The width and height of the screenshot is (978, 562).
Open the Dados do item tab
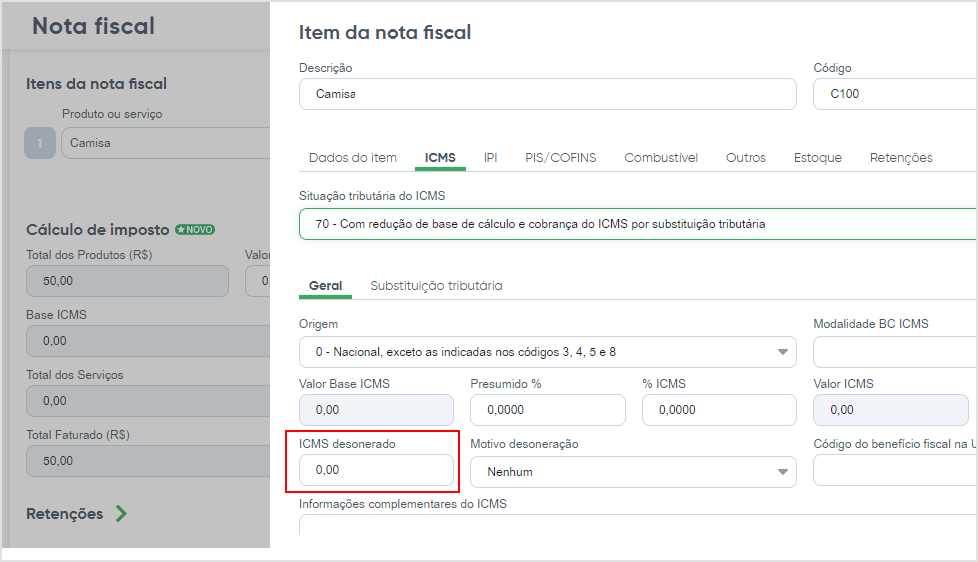(x=352, y=158)
